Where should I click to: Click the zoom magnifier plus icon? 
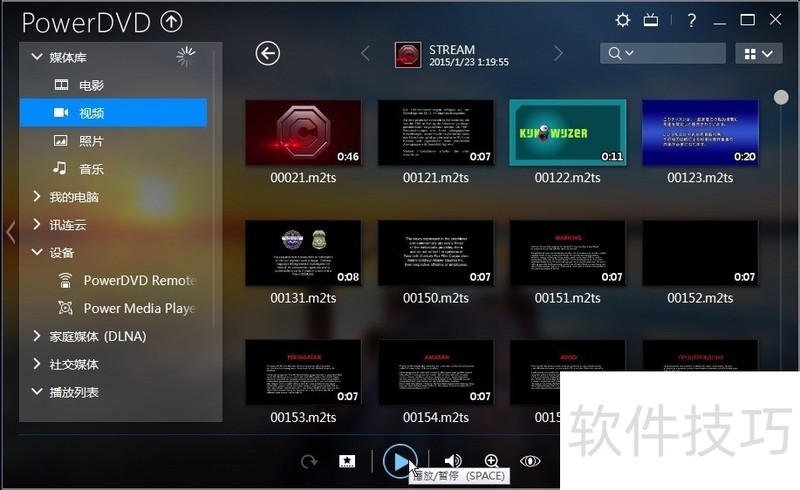(491, 461)
